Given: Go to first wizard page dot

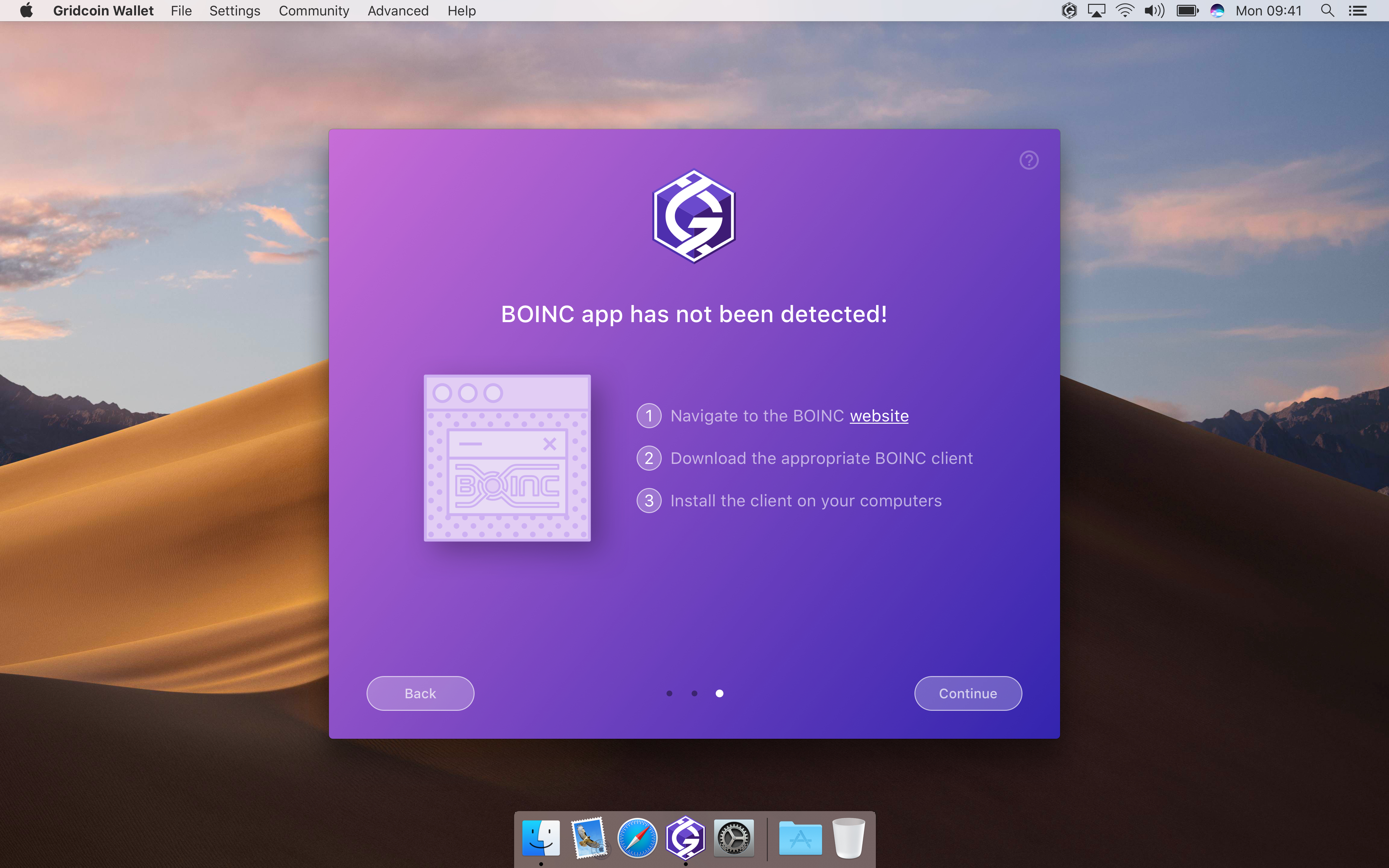Looking at the screenshot, I should point(669,693).
